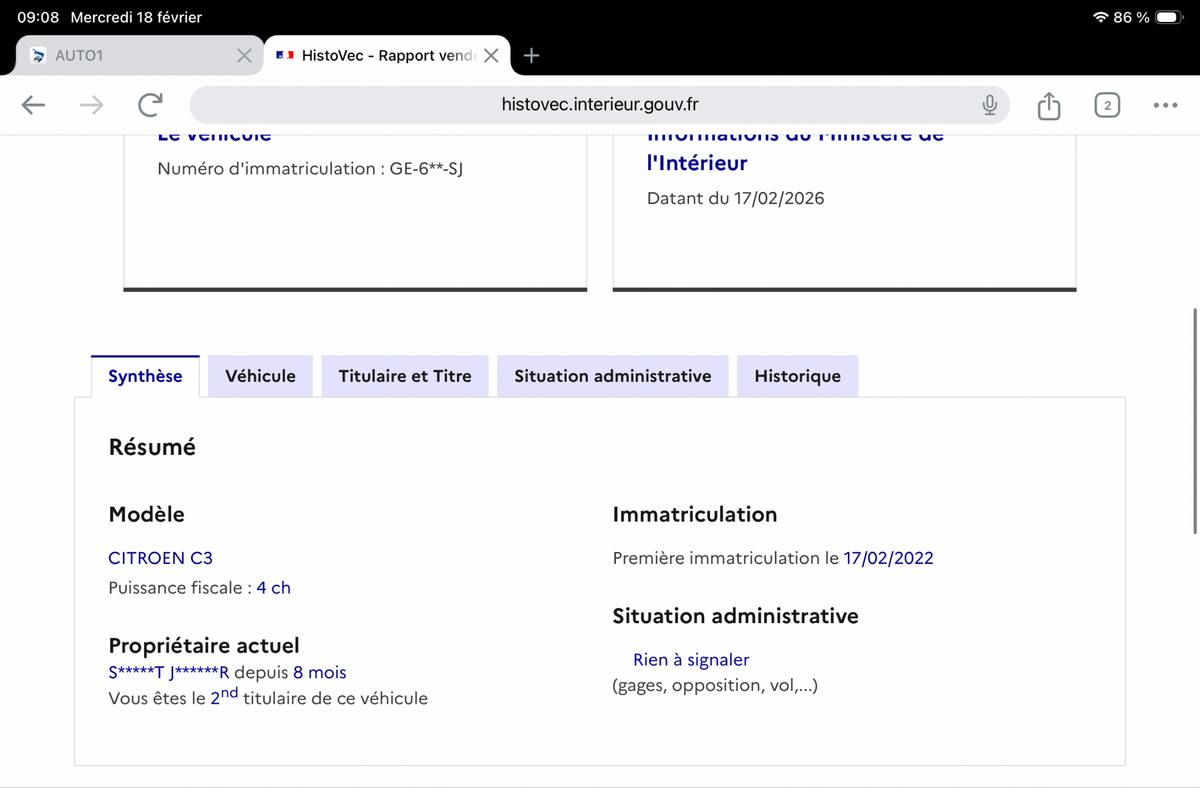Show open tabs counter
The image size is (1200, 788).
tap(1107, 105)
